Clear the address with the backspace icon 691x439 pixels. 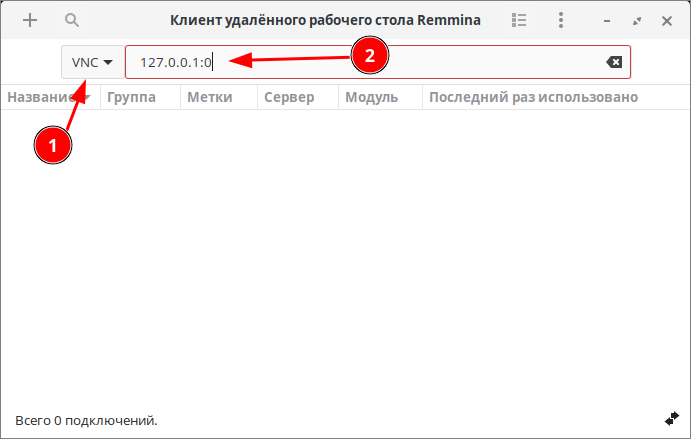[614, 62]
